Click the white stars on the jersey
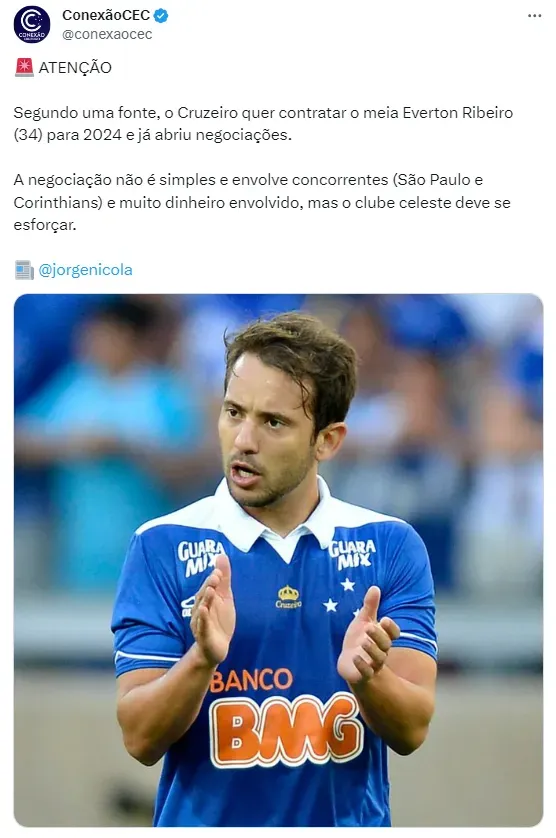 tap(341, 596)
